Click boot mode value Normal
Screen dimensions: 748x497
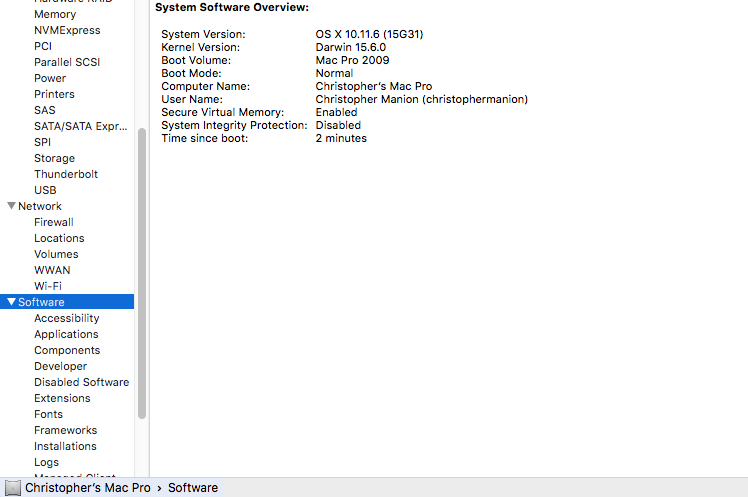(x=334, y=73)
